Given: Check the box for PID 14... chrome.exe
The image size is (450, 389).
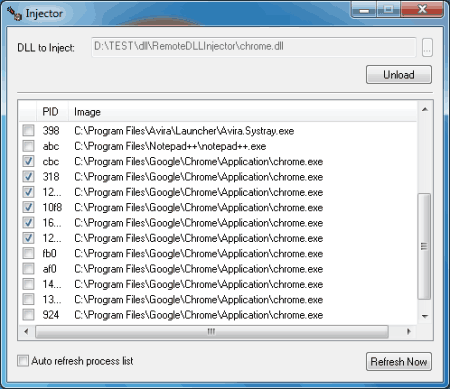Looking at the screenshot, I should pos(28,284).
